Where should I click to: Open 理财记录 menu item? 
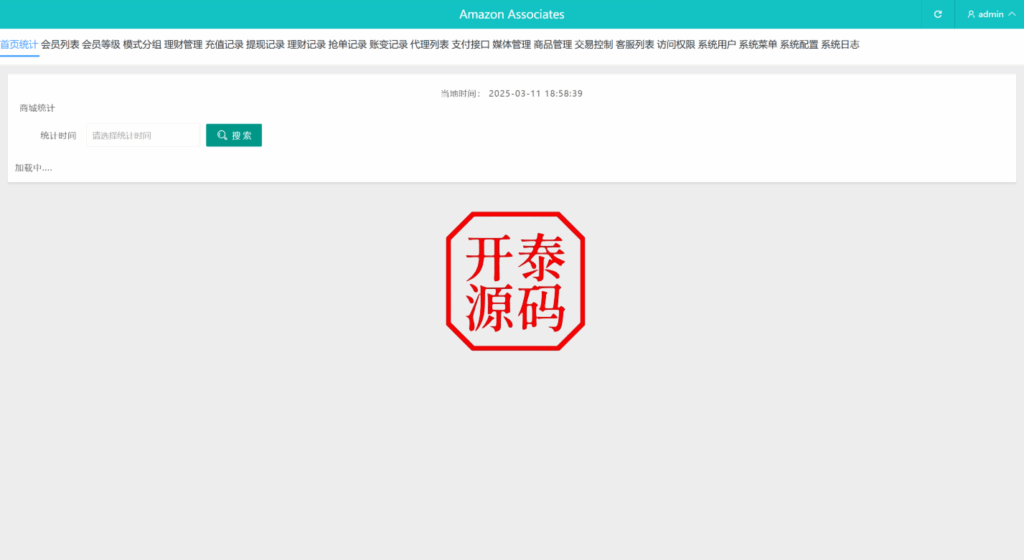coord(306,44)
